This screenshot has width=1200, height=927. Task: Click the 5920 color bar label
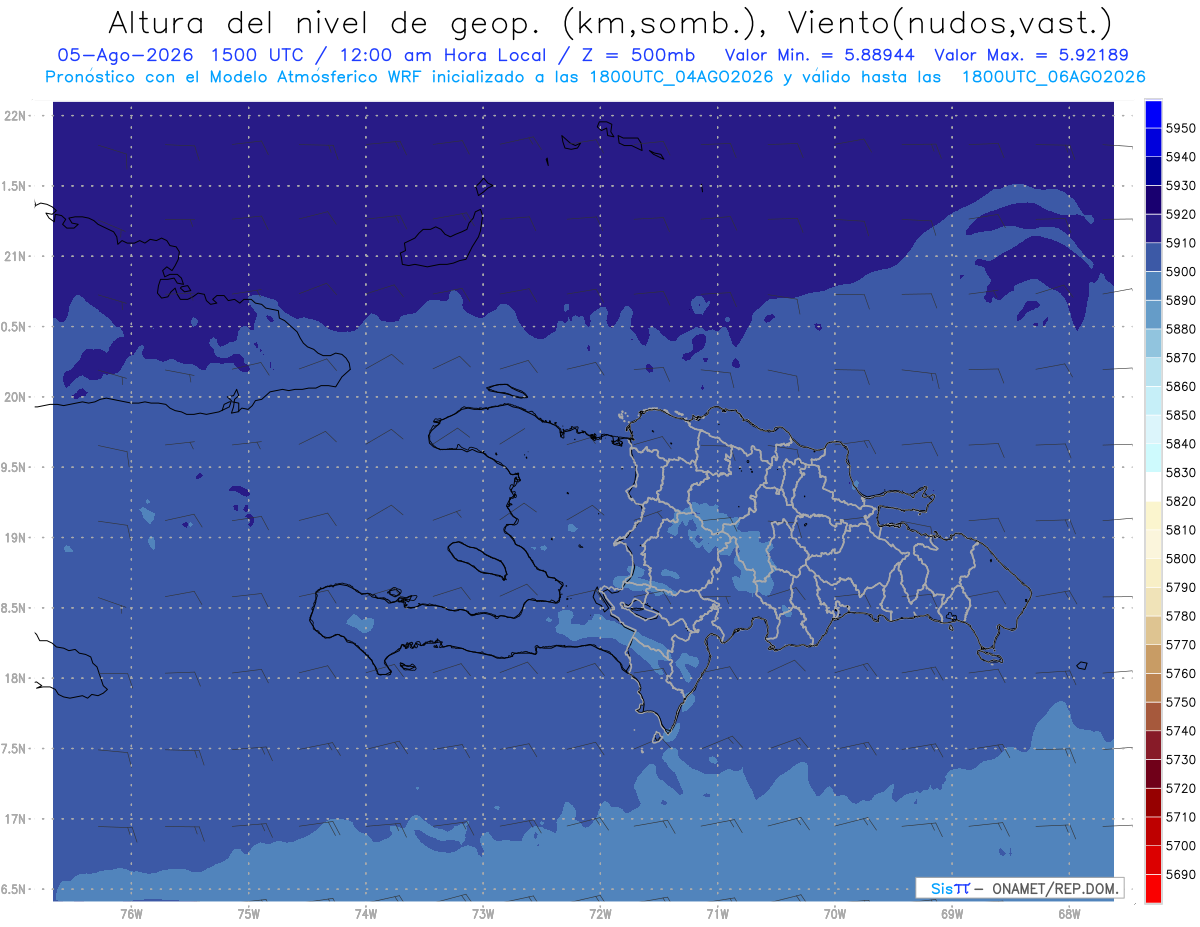click(x=1181, y=214)
